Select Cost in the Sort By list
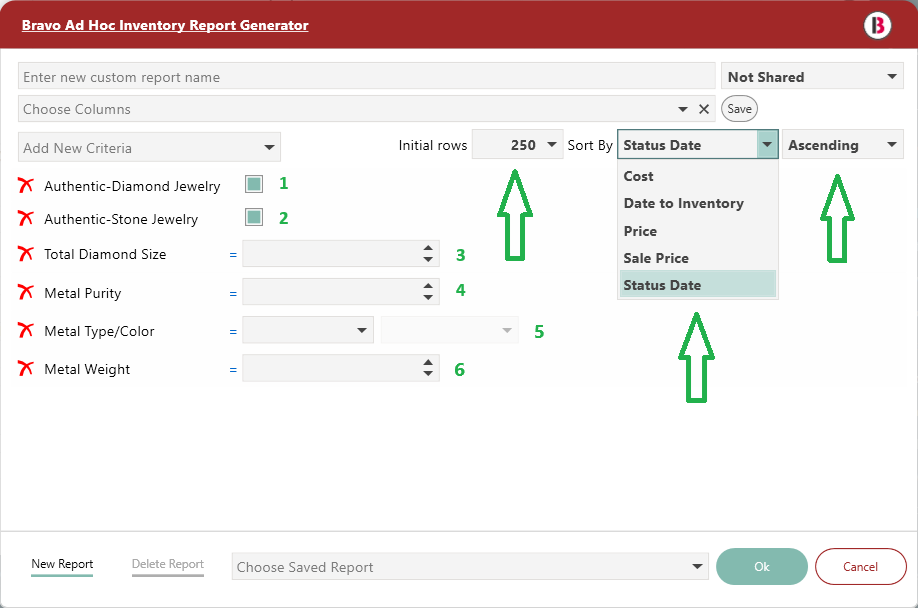This screenshot has width=918, height=608. pyautogui.click(x=697, y=176)
